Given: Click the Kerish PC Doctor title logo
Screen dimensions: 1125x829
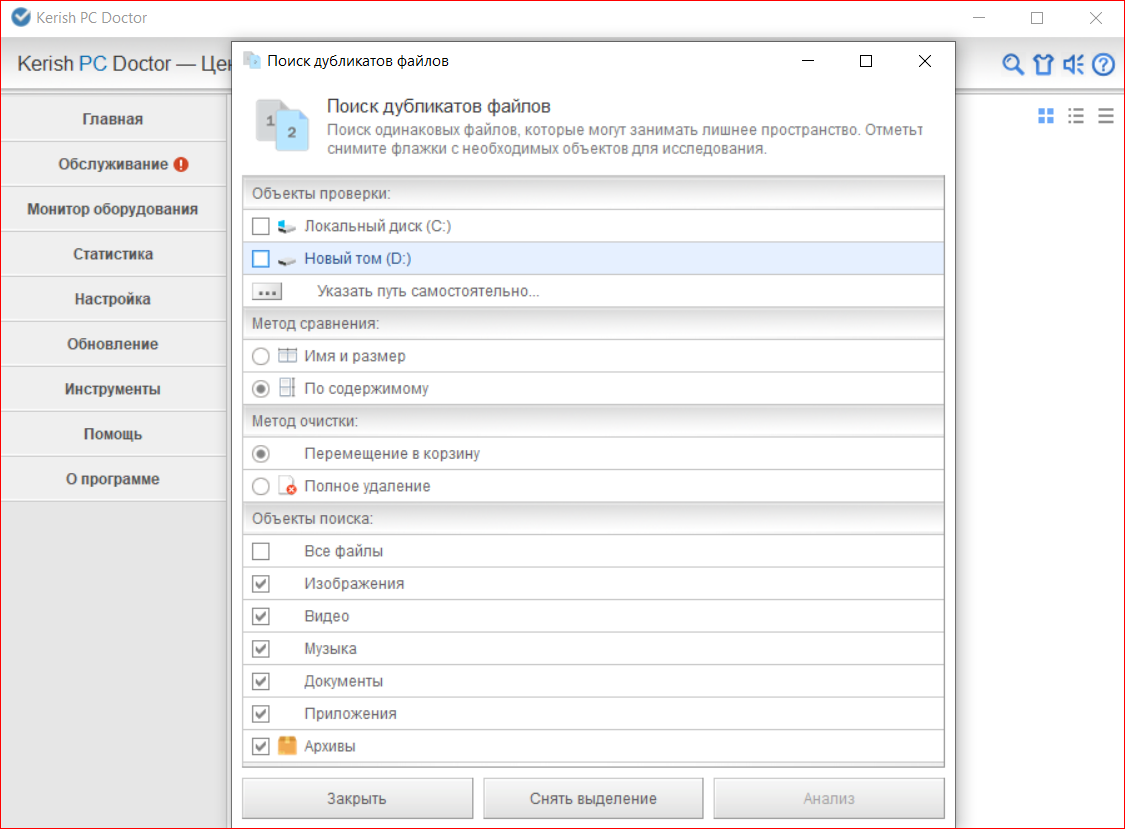Looking at the screenshot, I should pos(22,17).
